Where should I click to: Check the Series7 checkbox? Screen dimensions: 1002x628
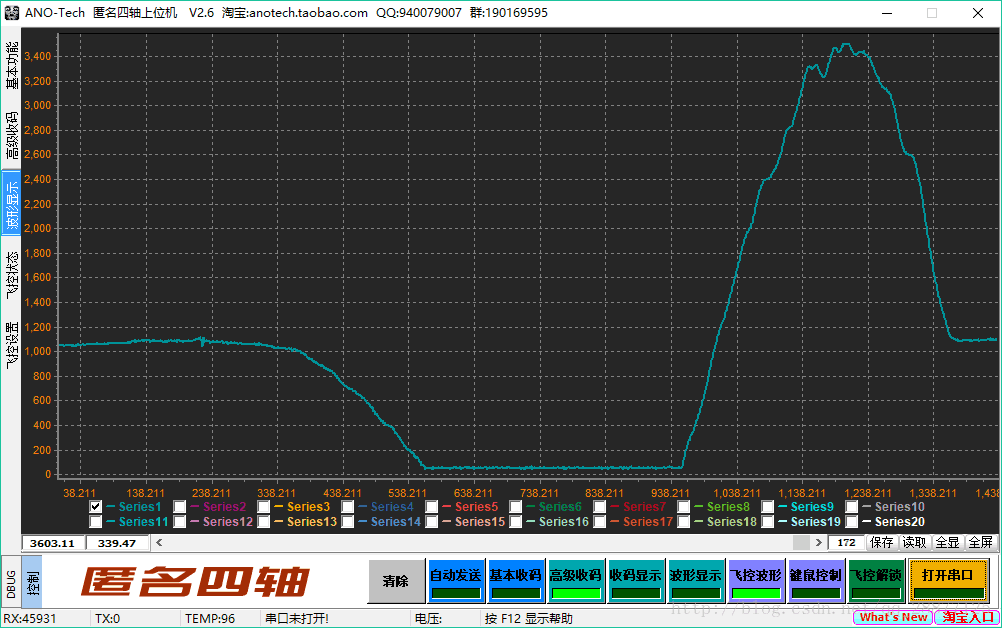click(599, 507)
